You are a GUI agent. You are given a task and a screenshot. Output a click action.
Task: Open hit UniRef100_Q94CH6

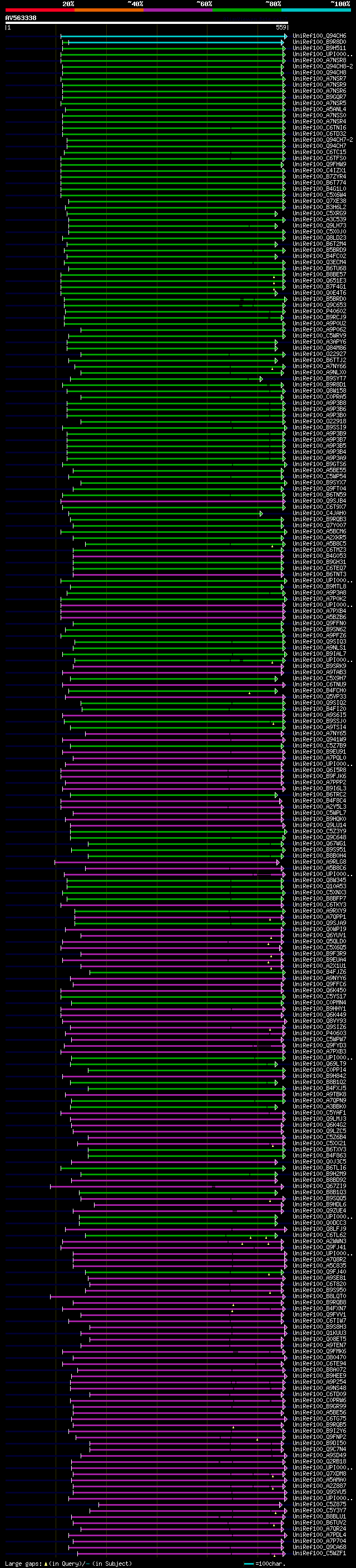[x=319, y=36]
